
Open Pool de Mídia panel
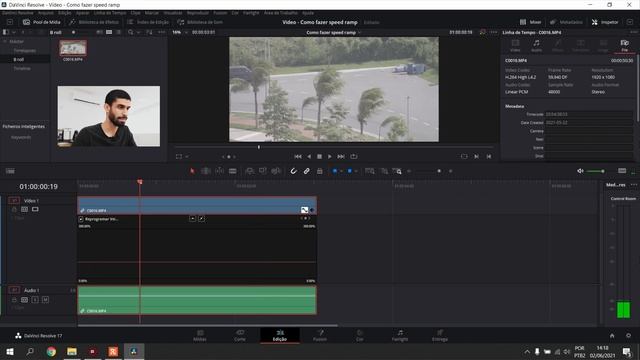click(42, 22)
